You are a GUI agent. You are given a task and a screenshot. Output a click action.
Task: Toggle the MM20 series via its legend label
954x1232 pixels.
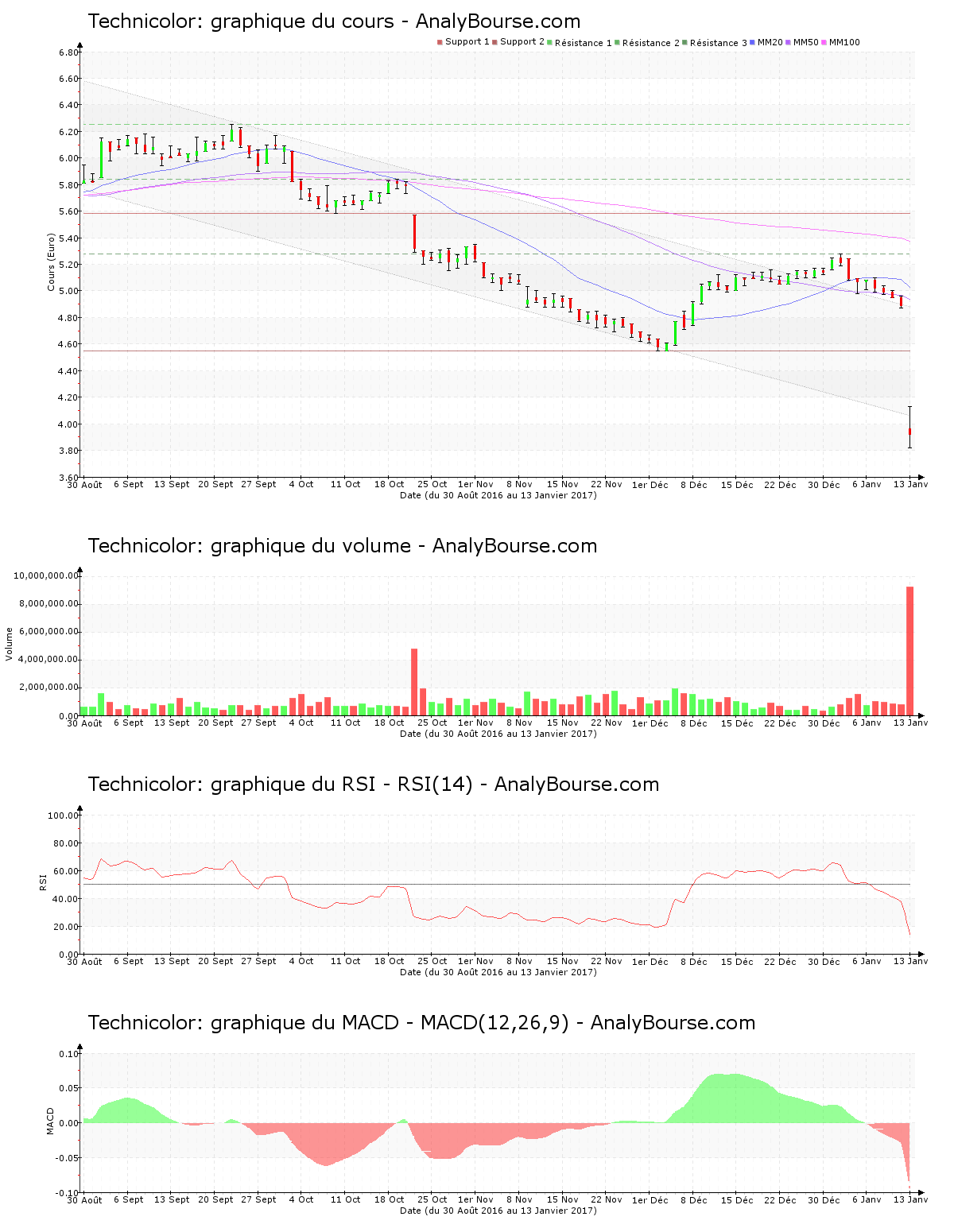773,40
